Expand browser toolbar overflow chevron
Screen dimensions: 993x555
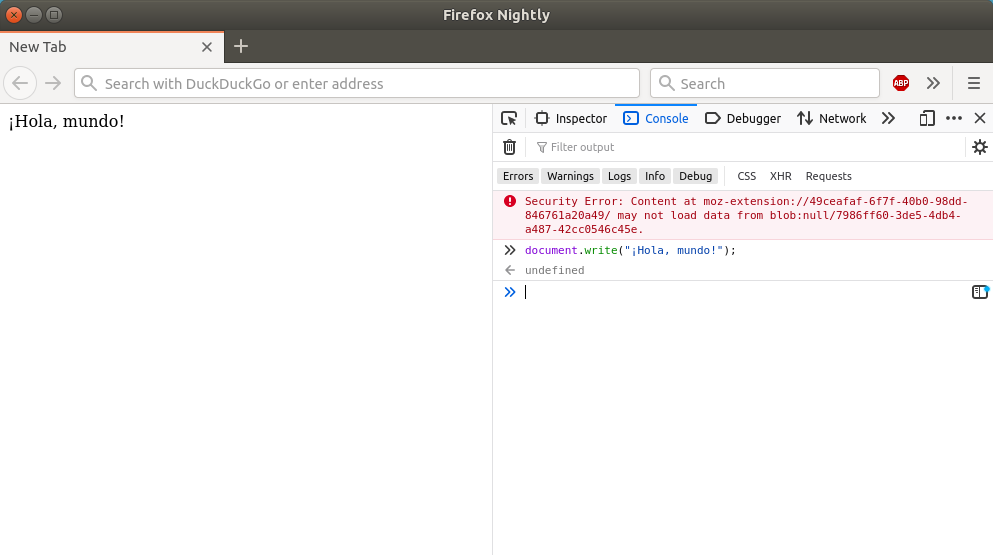[933, 83]
